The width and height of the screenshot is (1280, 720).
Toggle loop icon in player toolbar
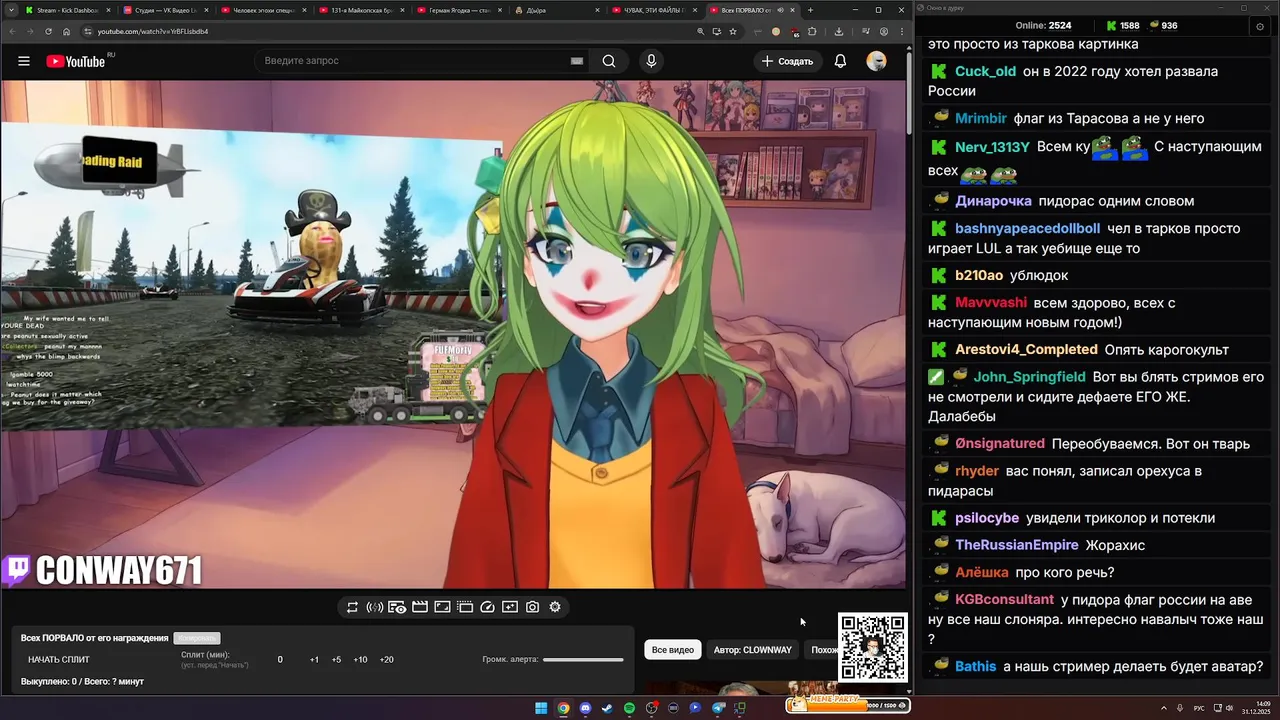(352, 607)
